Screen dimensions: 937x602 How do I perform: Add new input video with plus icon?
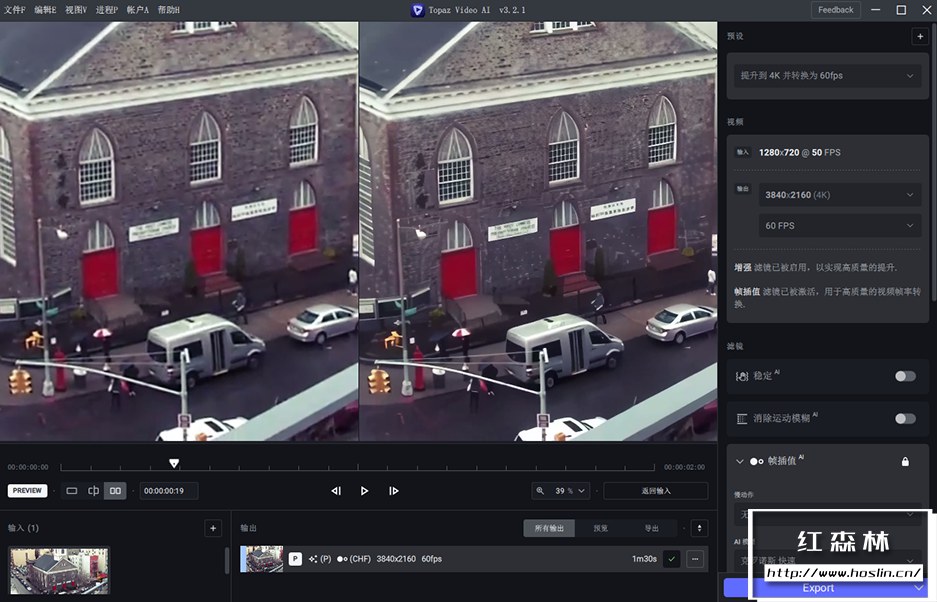[212, 528]
